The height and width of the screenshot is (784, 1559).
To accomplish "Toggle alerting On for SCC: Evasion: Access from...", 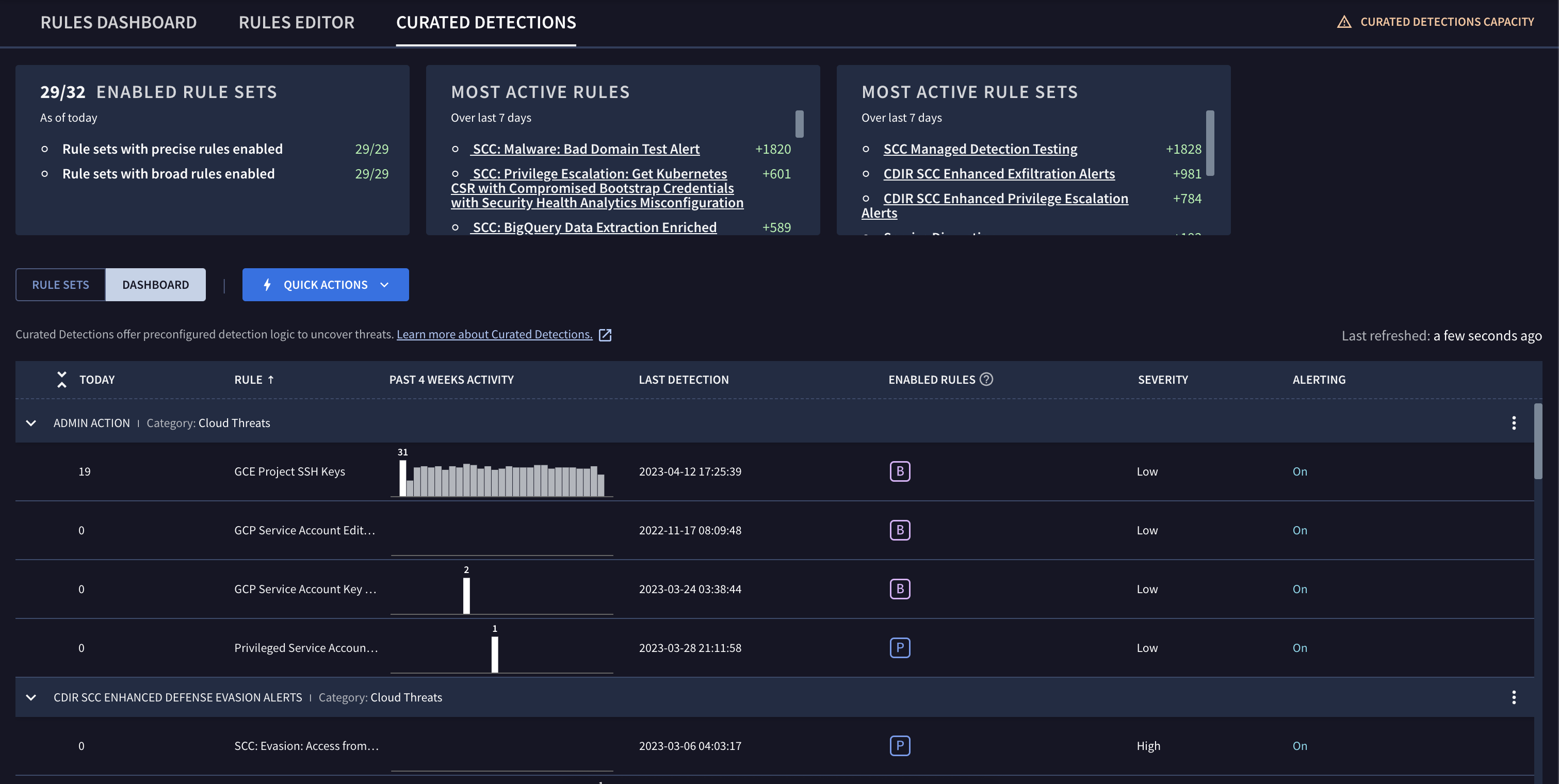I will [1299, 745].
